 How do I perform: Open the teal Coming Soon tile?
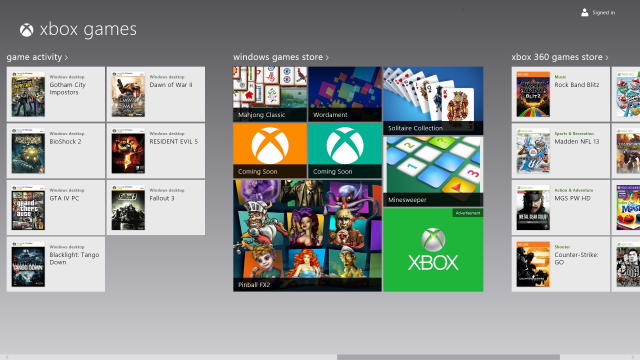click(x=345, y=151)
